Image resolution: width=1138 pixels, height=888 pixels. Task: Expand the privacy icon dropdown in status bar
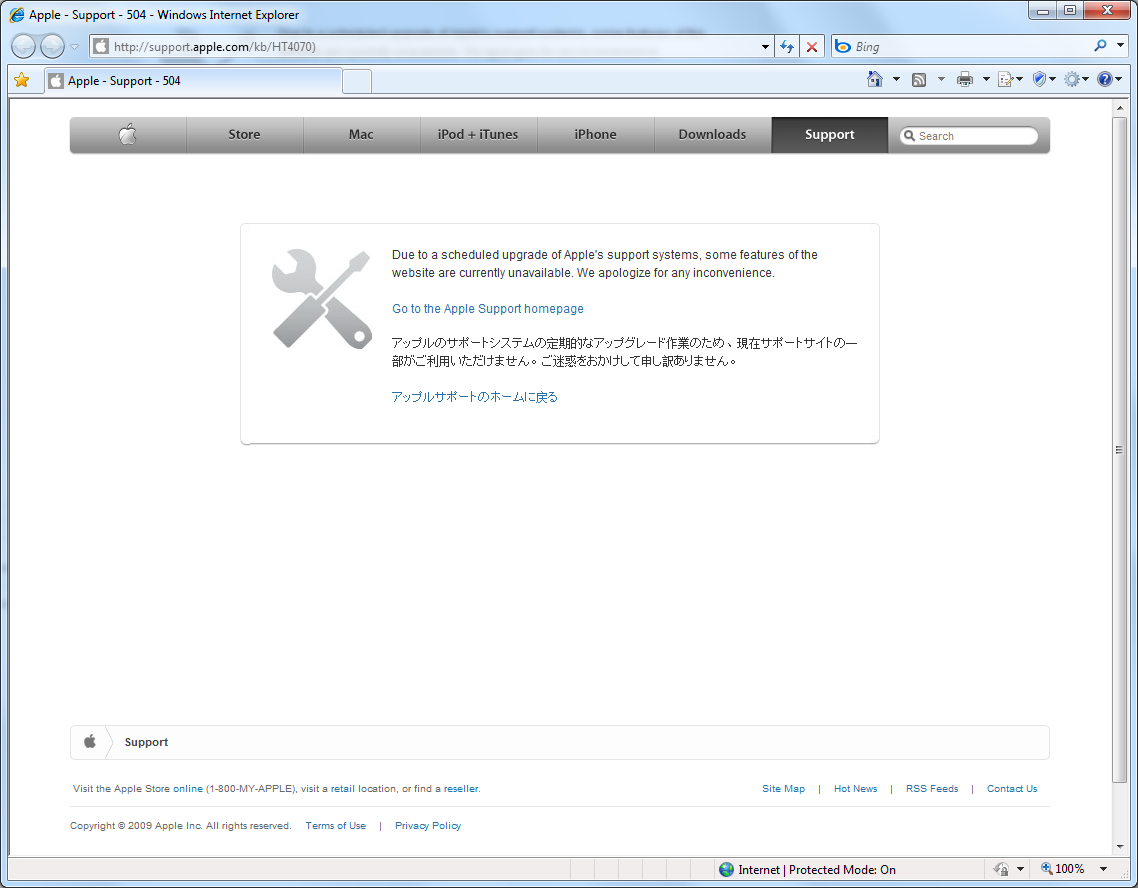point(1020,869)
